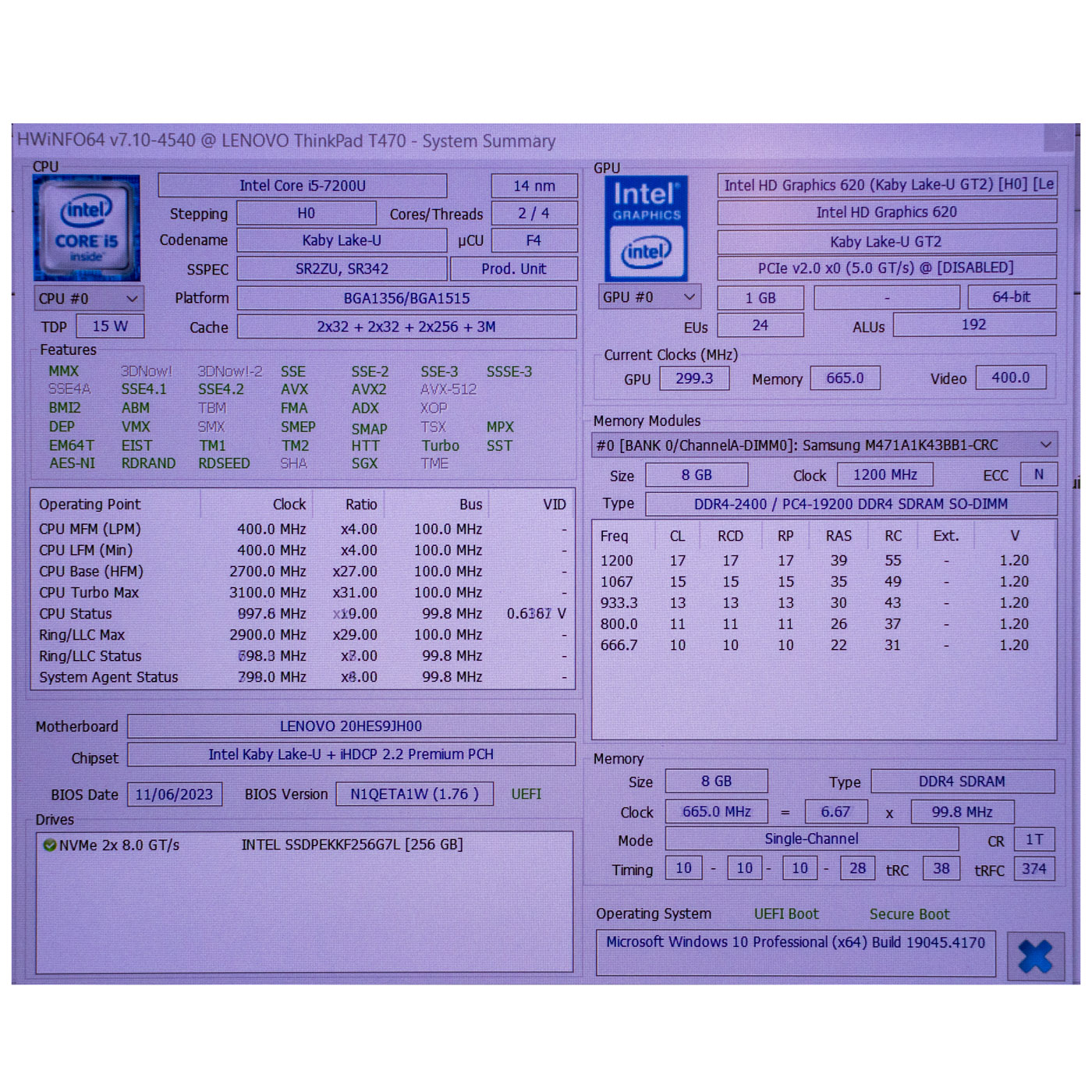Click the SGX feature label
The image size is (1092, 1092).
pos(364,463)
